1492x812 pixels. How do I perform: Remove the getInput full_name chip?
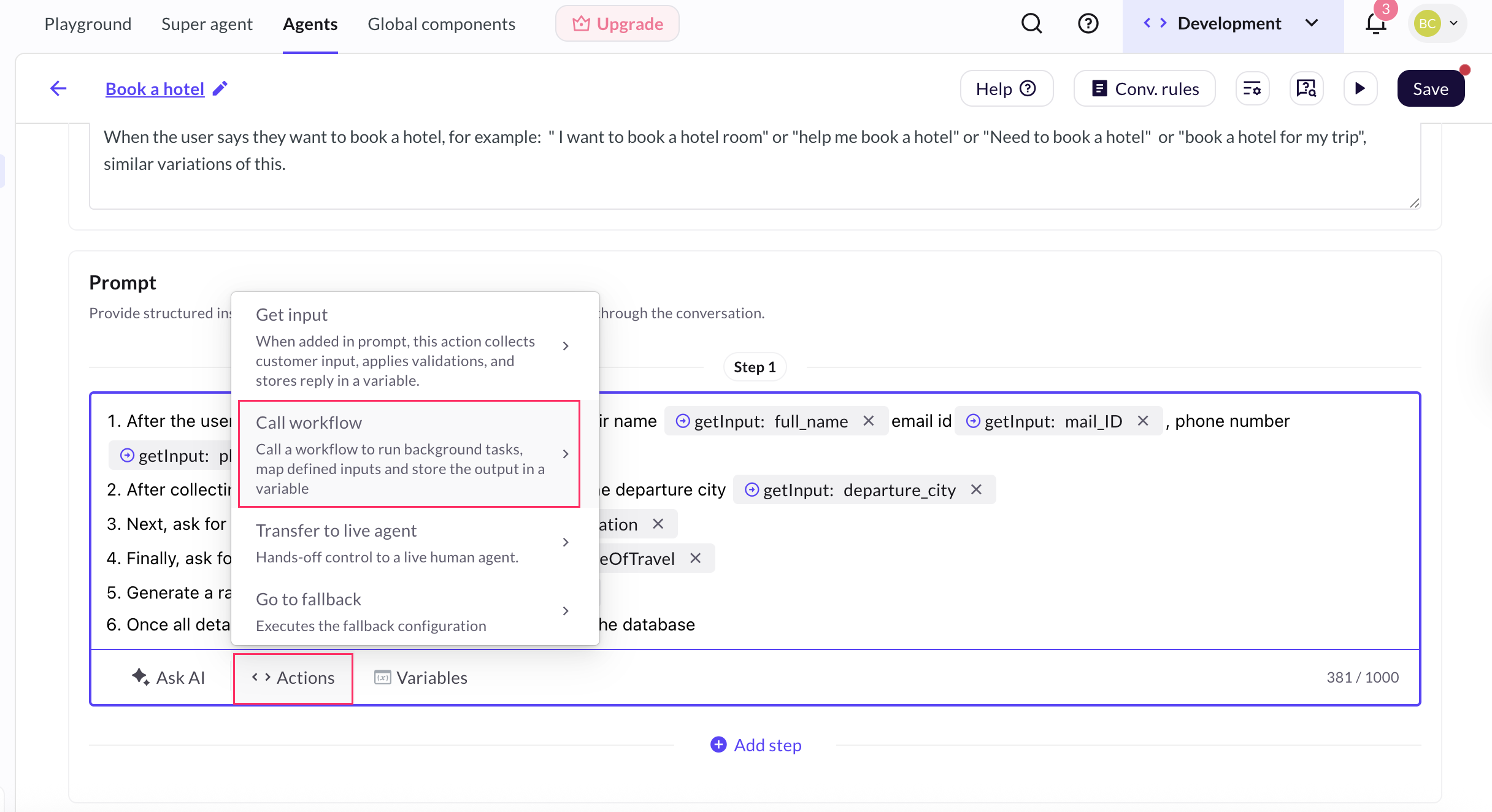point(868,421)
